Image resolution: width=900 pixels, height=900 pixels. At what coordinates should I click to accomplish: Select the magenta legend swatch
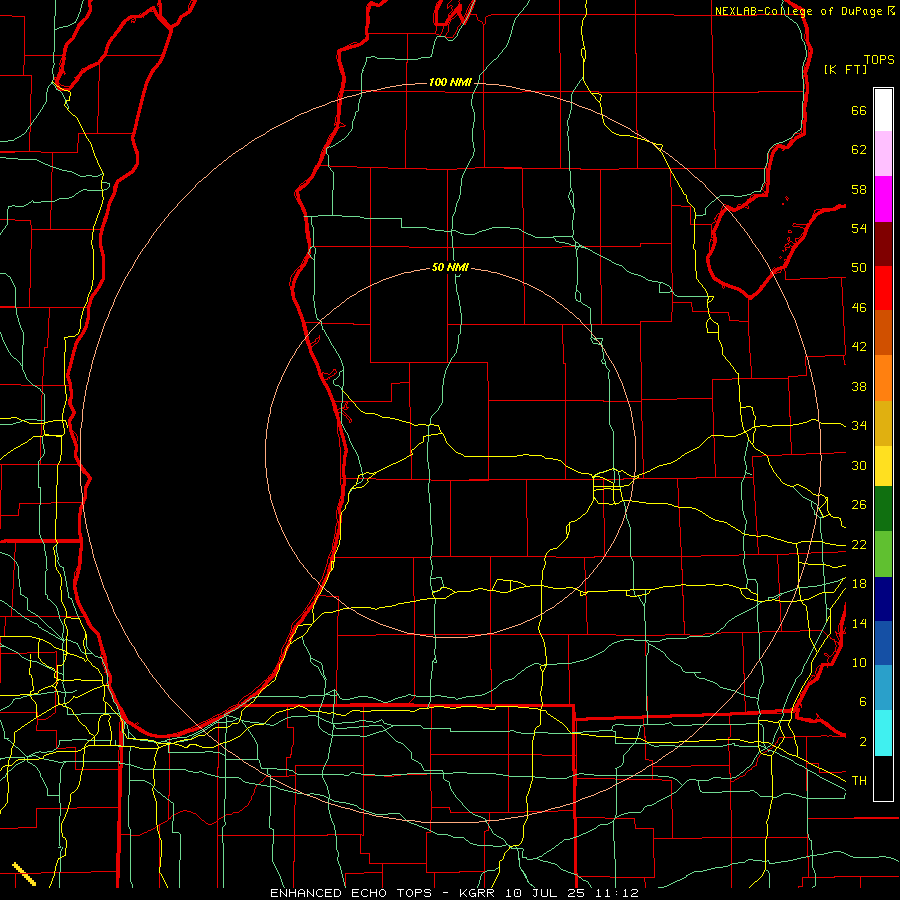pyautogui.click(x=883, y=199)
